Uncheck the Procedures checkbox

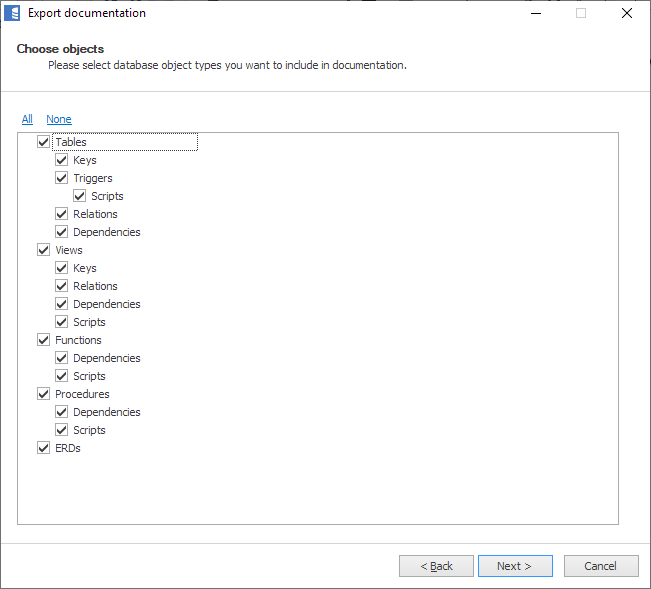pos(43,394)
